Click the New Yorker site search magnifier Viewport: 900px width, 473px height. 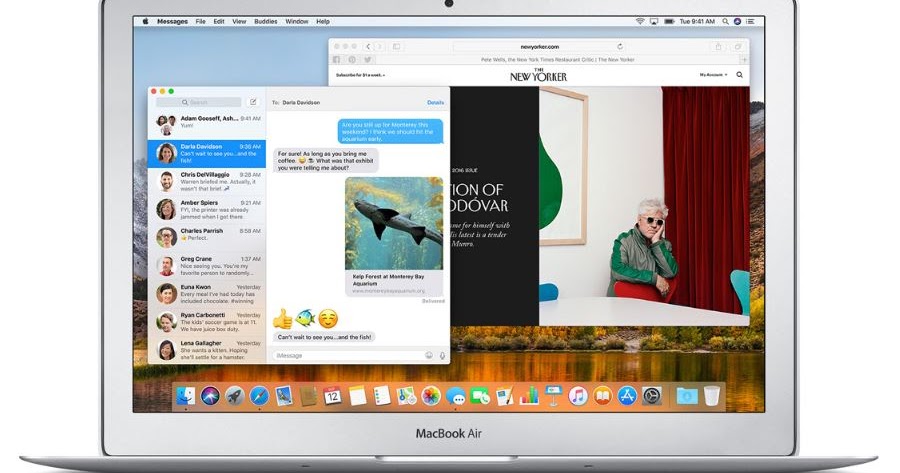pos(739,75)
